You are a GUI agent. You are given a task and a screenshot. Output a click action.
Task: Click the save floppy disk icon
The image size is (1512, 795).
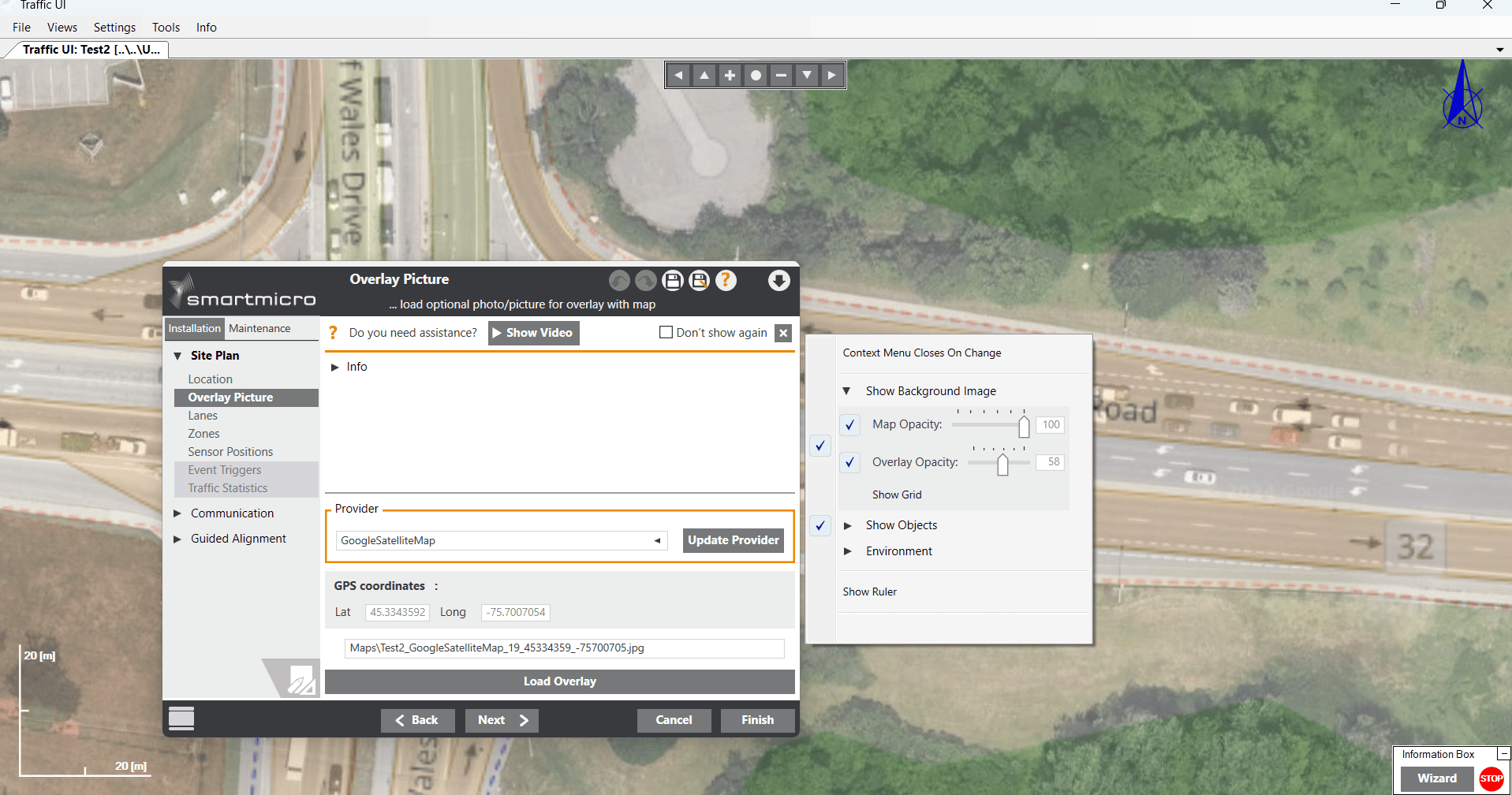673,281
